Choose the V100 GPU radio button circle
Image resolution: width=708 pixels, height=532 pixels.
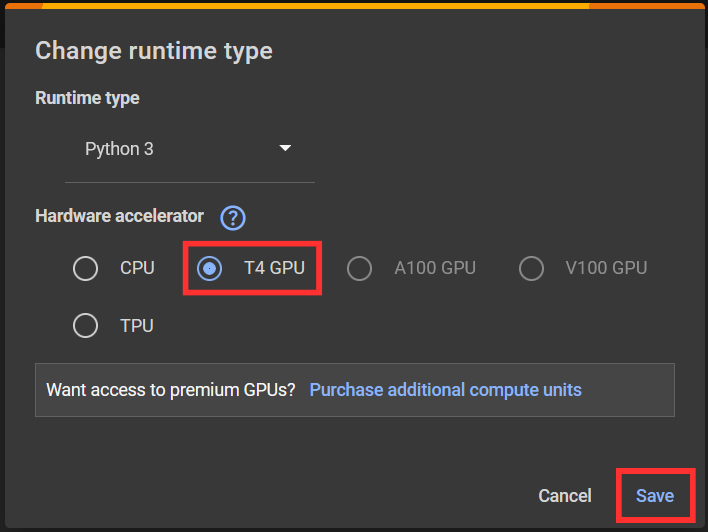tap(531, 268)
